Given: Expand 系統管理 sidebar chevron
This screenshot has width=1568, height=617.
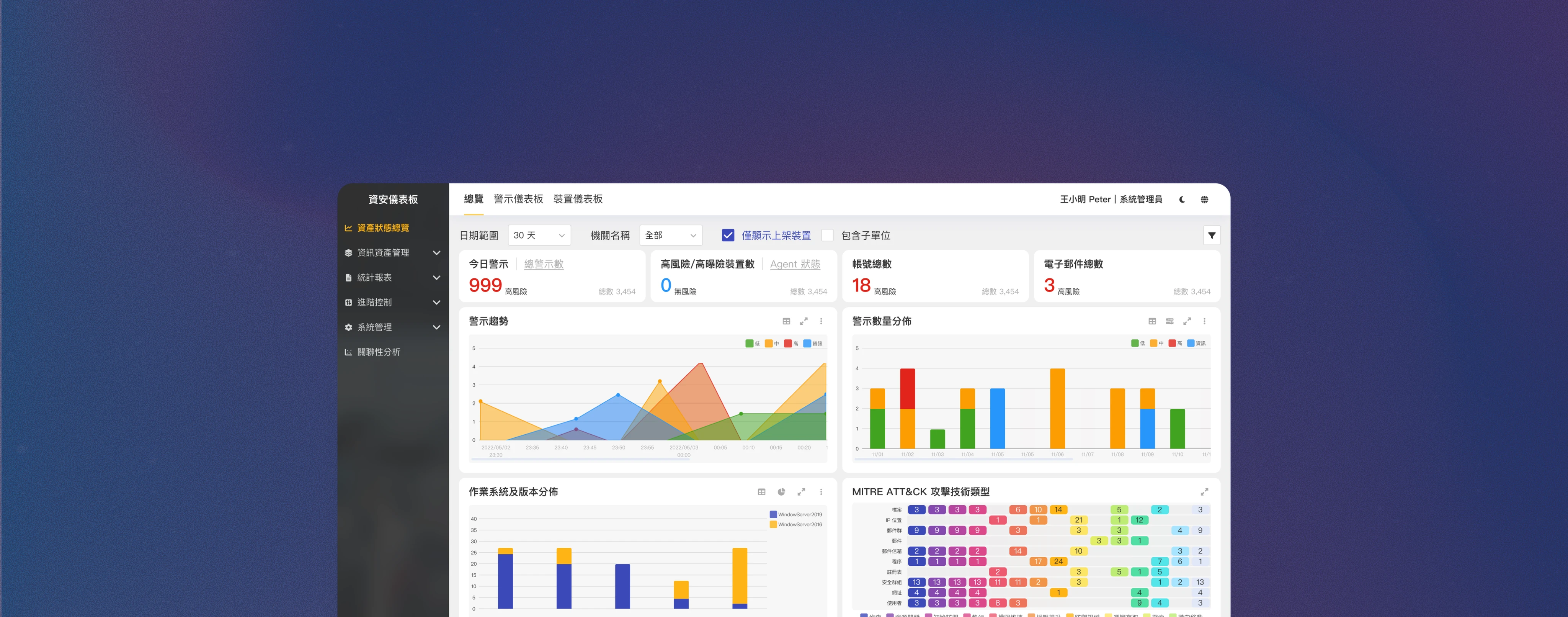Looking at the screenshot, I should pos(436,327).
